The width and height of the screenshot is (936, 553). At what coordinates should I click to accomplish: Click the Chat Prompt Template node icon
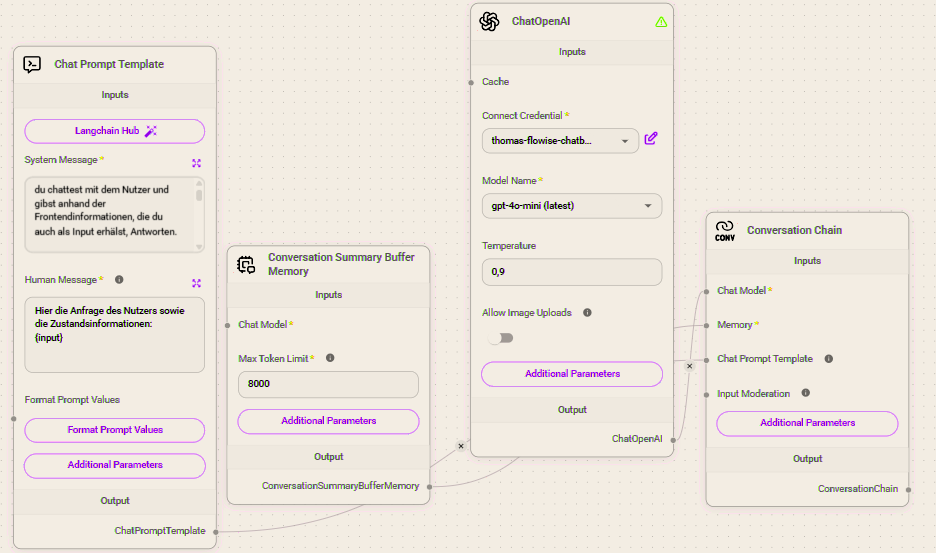click(x=32, y=64)
